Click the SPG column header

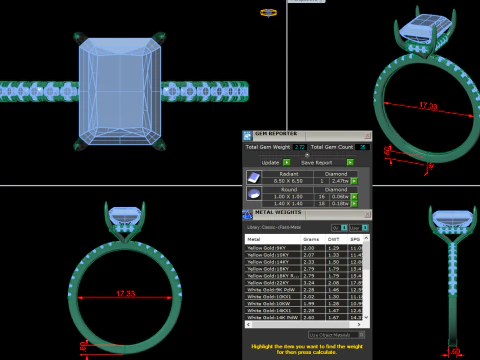coord(355,239)
